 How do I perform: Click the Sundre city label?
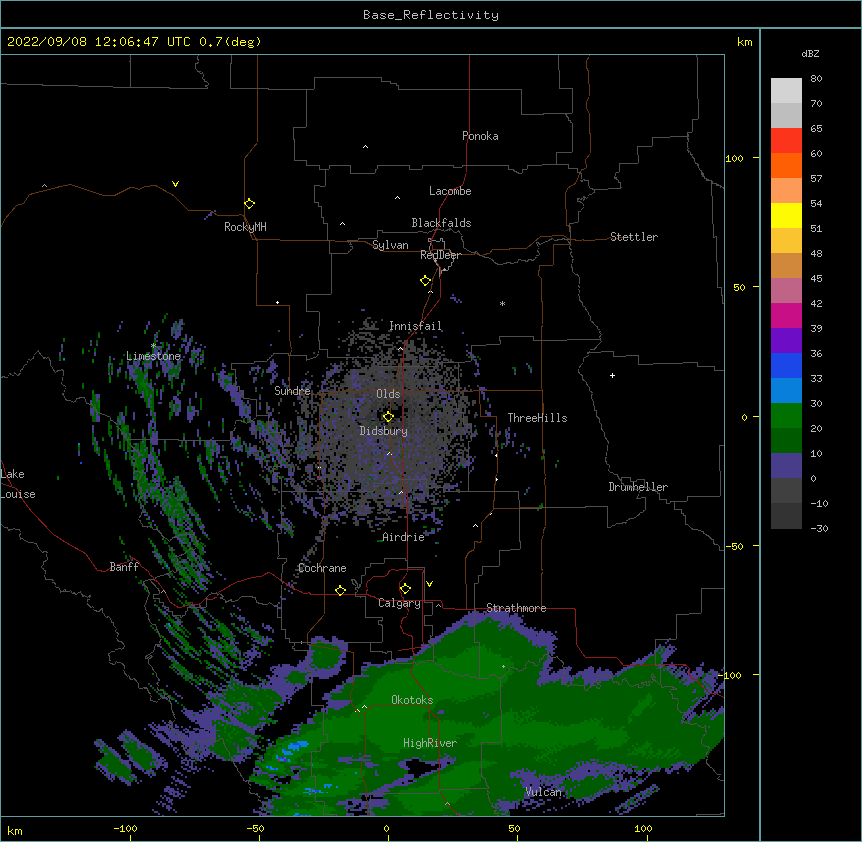pyautogui.click(x=292, y=391)
